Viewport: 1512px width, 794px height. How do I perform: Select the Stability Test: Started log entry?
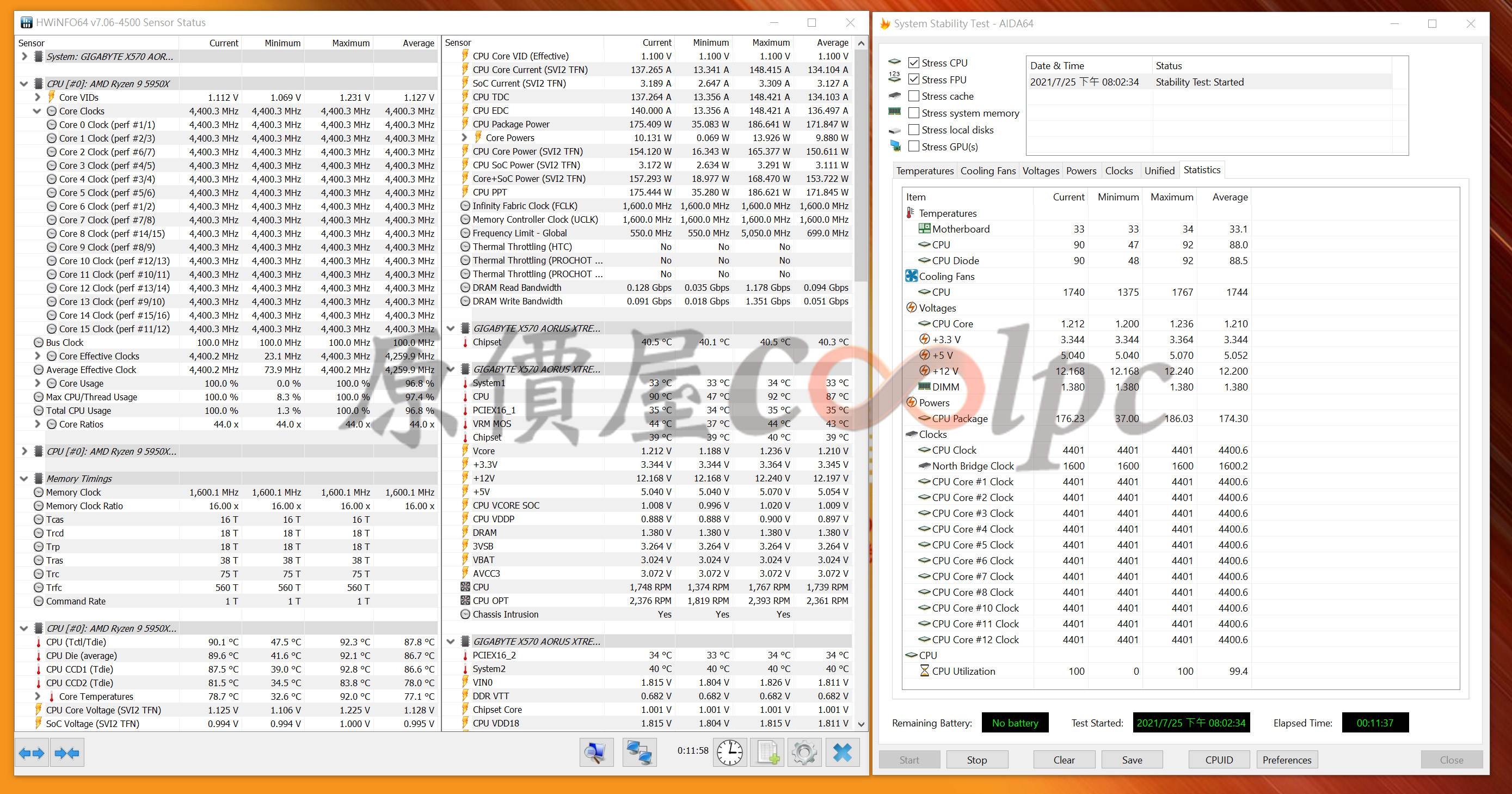pos(1209,82)
